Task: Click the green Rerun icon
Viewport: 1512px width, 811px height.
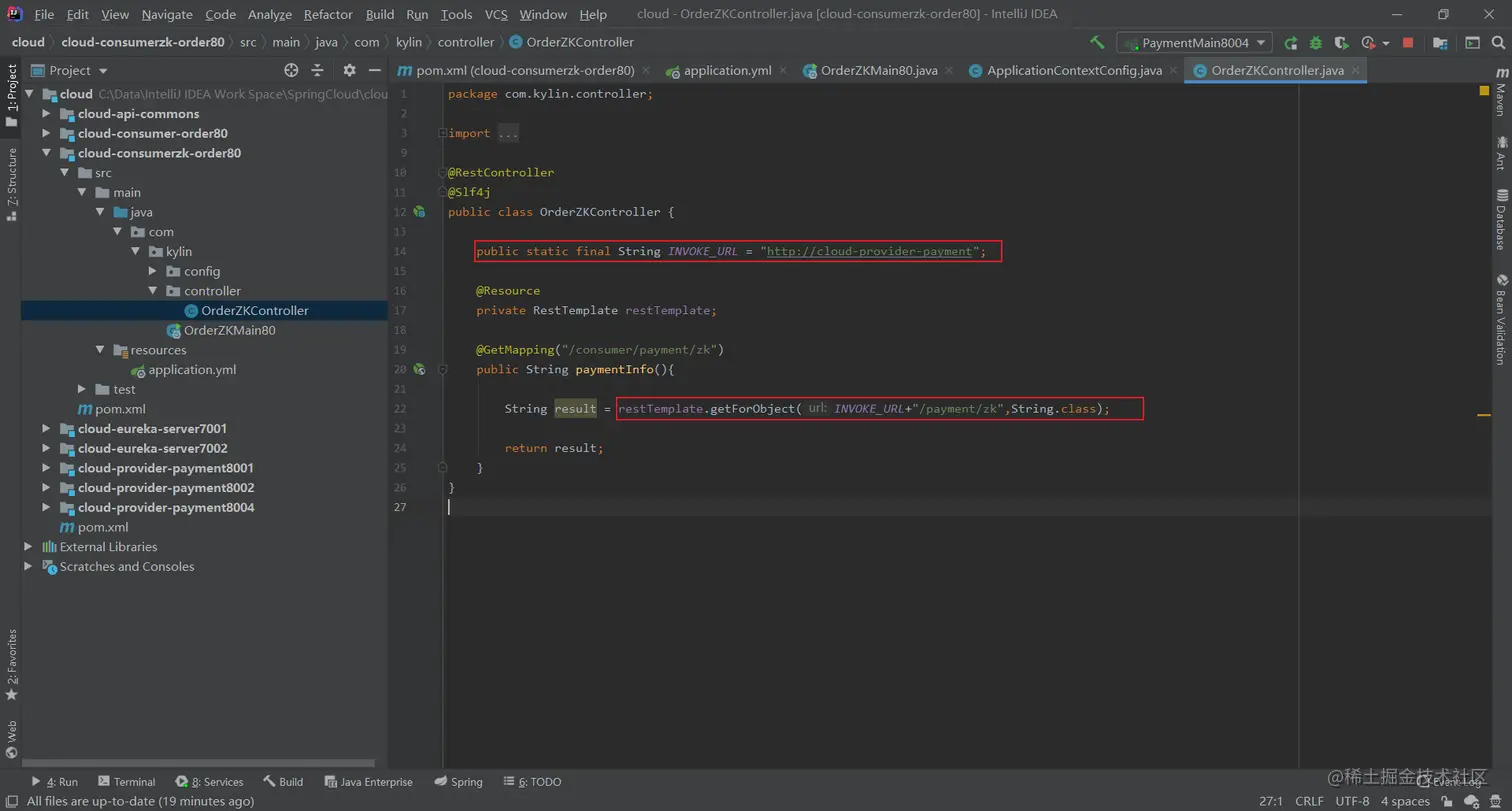Action: pos(1291,43)
